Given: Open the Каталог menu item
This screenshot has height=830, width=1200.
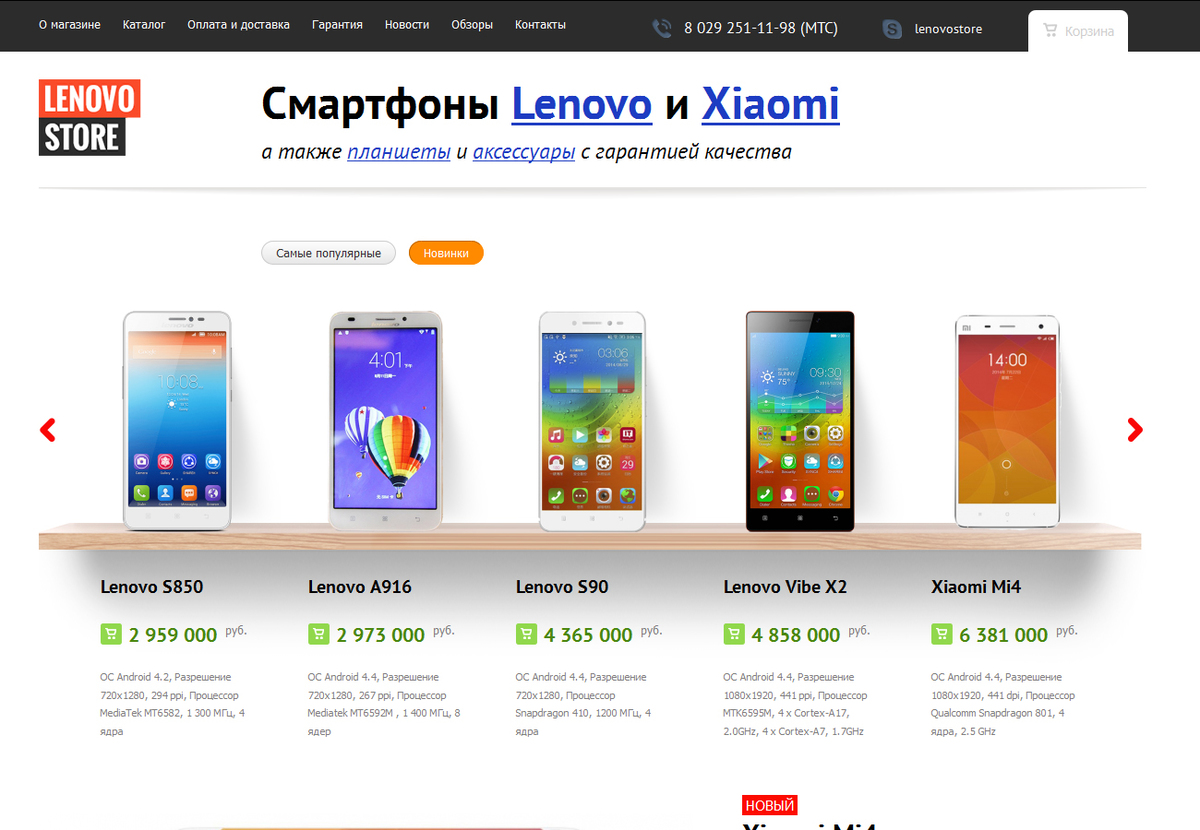Looking at the screenshot, I should tap(144, 25).
